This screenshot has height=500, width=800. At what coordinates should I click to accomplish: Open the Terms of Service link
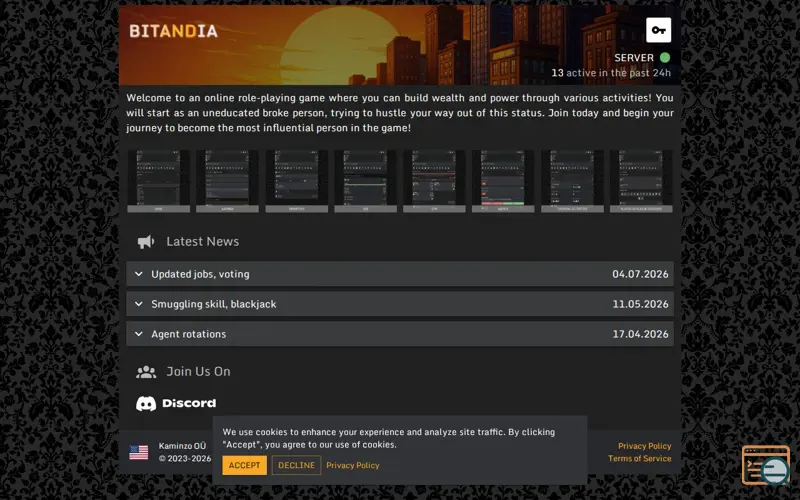point(639,459)
